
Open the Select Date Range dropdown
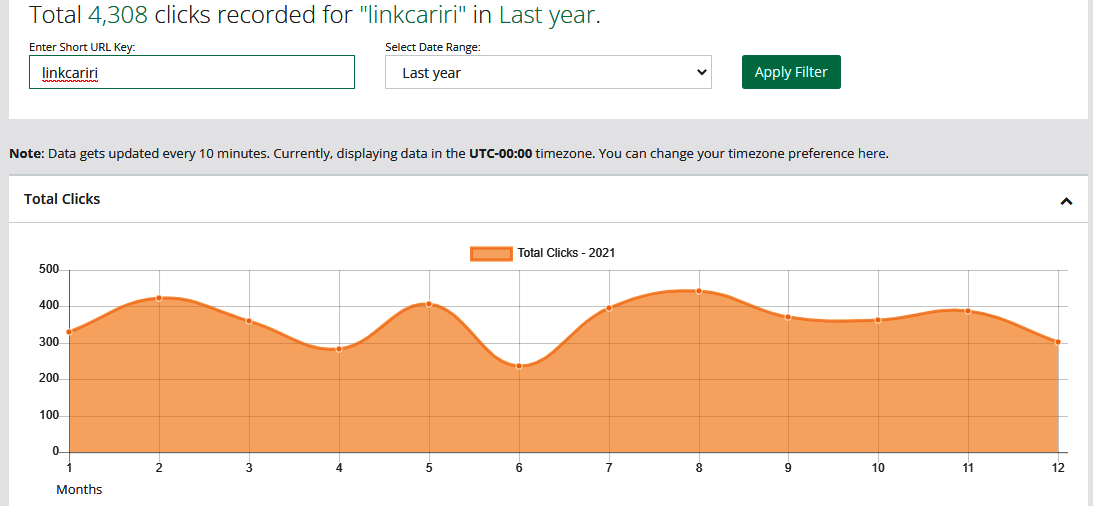[548, 72]
